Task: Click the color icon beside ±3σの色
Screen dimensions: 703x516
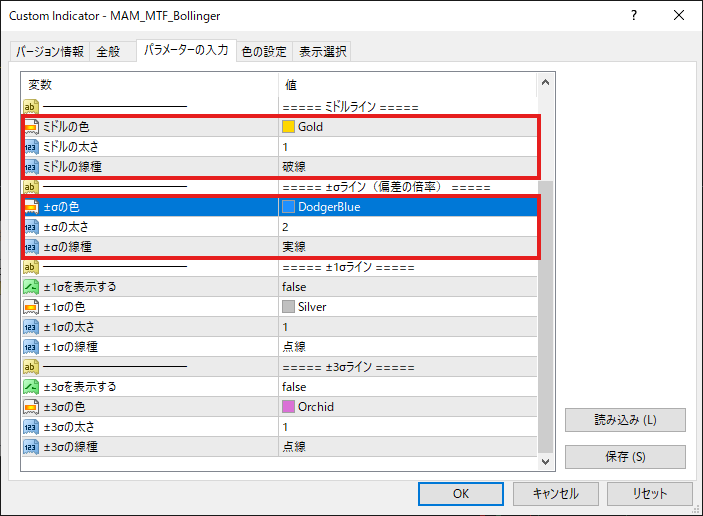Action: coord(31,407)
